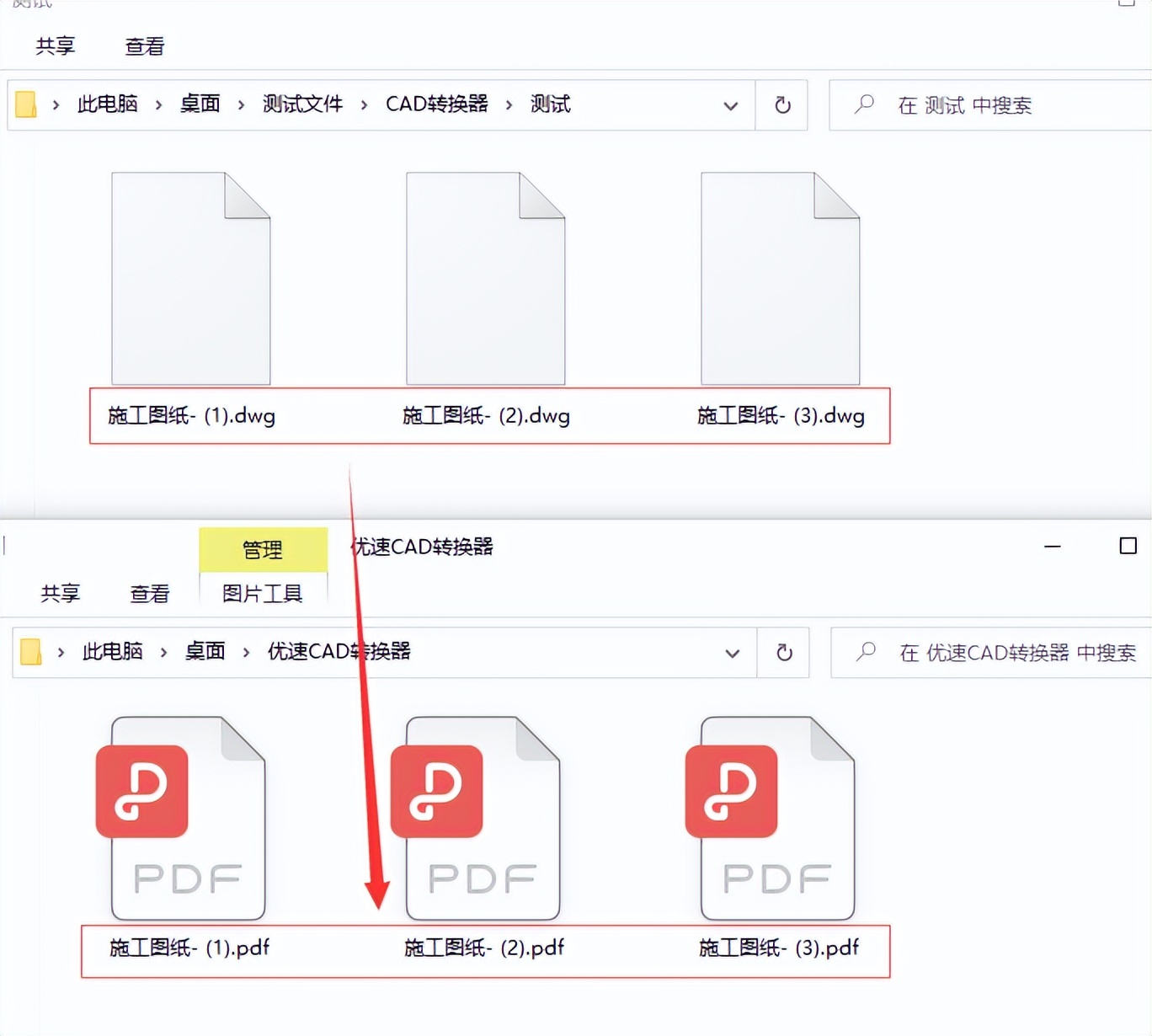
Task: Expand the chevron after 此电脑 in the 测试 window
Action: [158, 104]
